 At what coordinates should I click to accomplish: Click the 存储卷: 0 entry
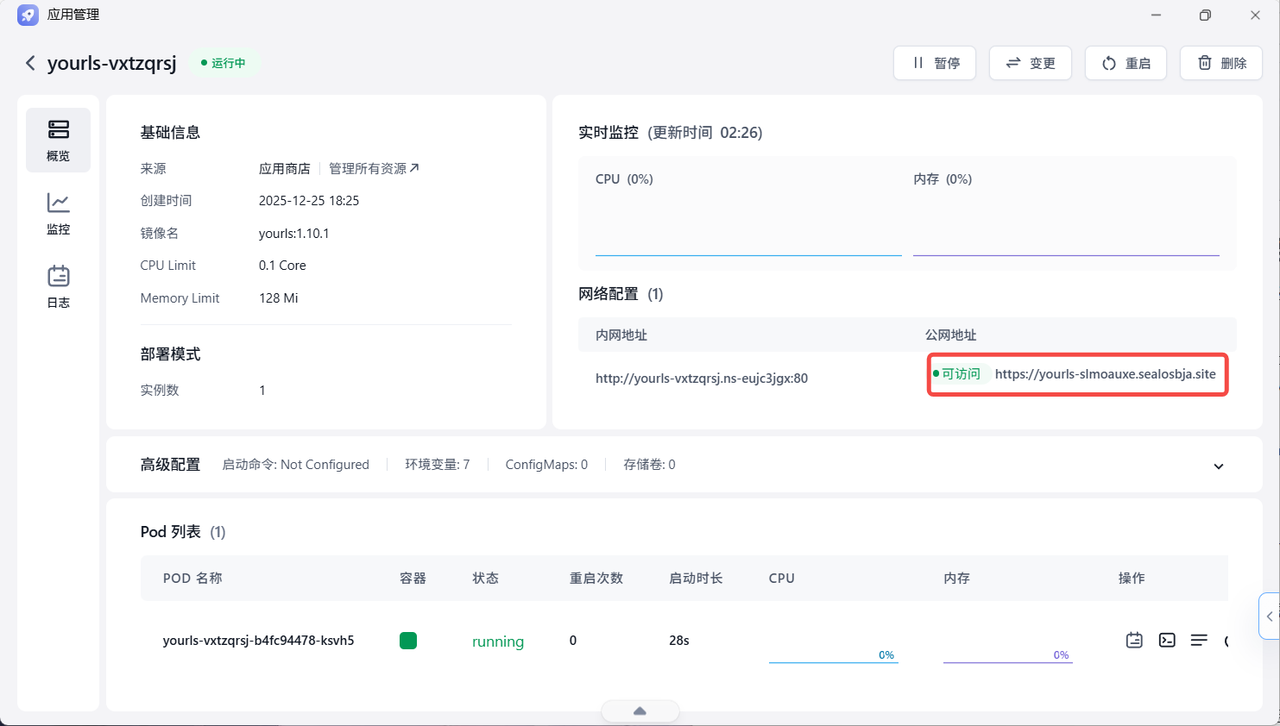pyautogui.click(x=649, y=465)
